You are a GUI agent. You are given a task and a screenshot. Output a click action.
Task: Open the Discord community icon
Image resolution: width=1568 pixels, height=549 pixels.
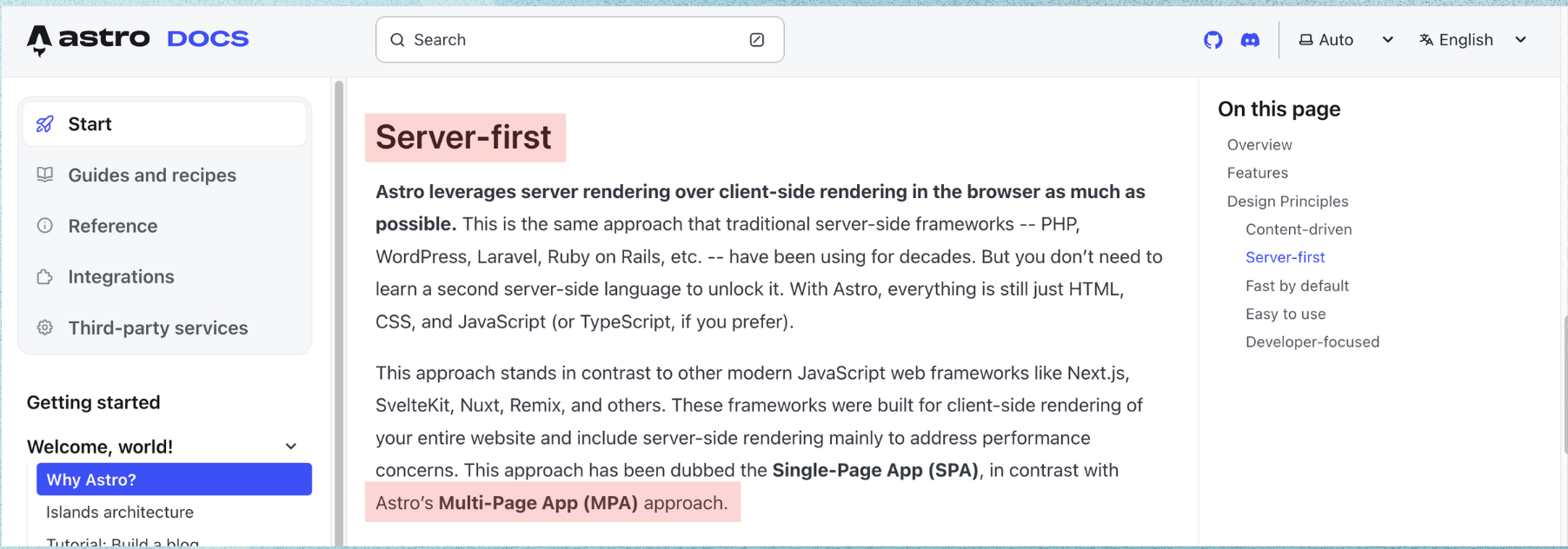[1250, 40]
